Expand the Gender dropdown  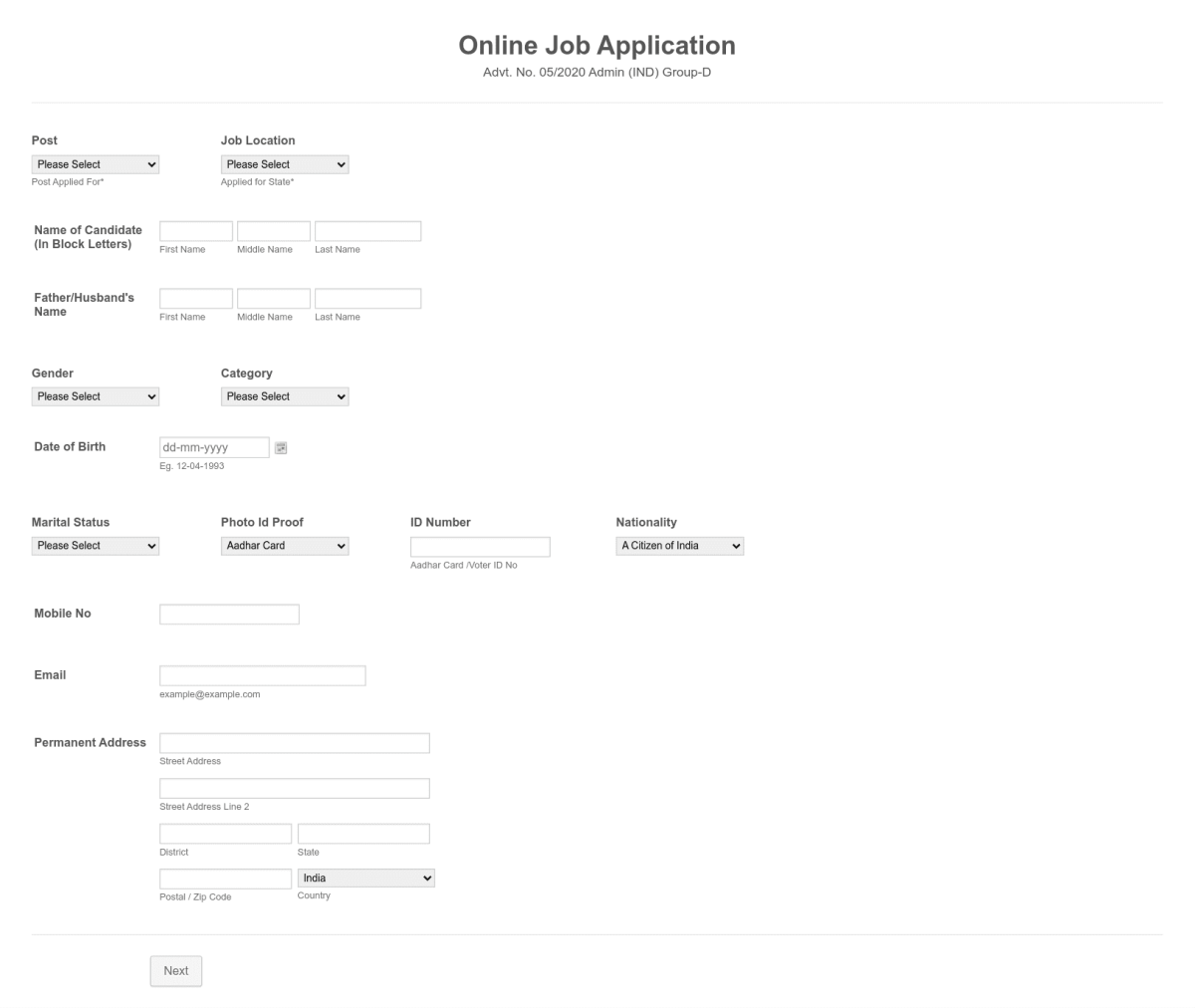(x=95, y=395)
